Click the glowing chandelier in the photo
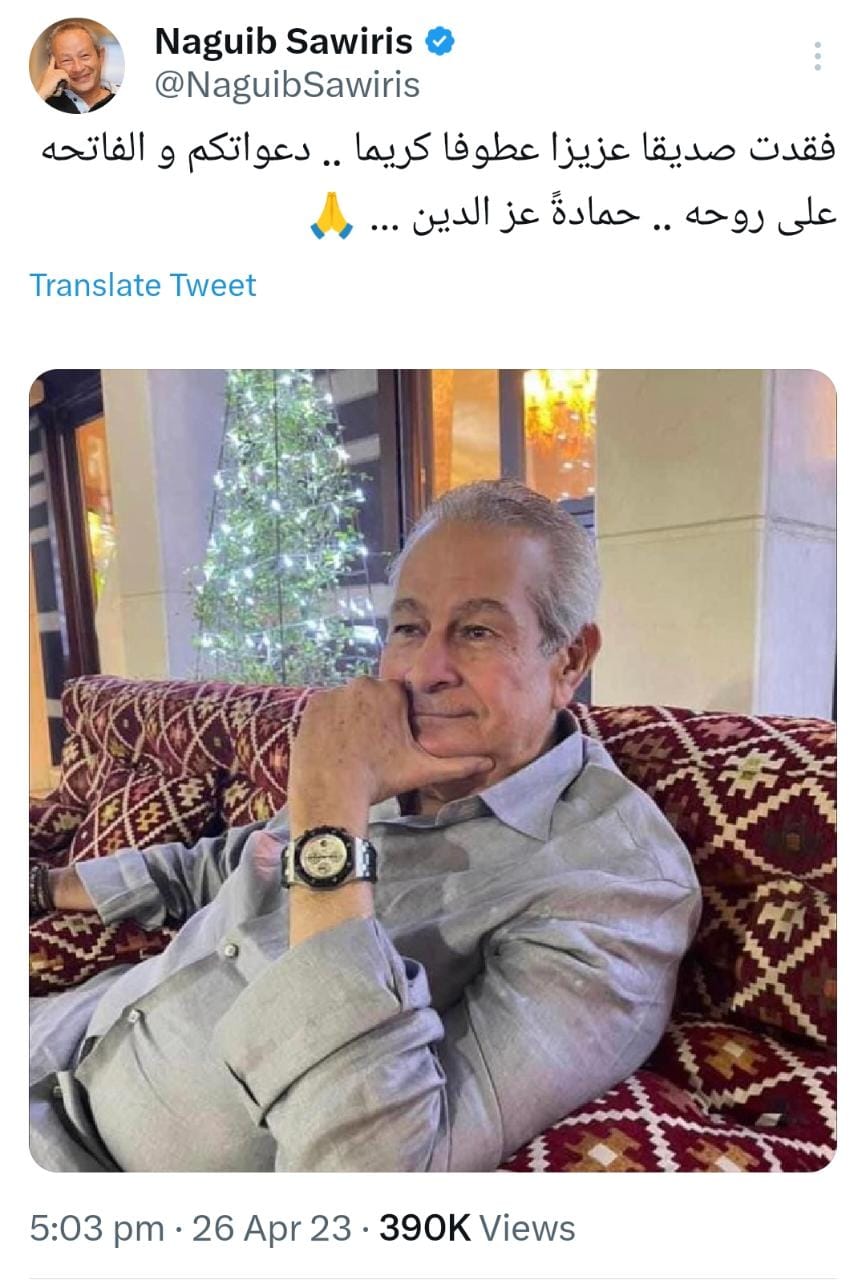866x1280 pixels. (x=559, y=410)
